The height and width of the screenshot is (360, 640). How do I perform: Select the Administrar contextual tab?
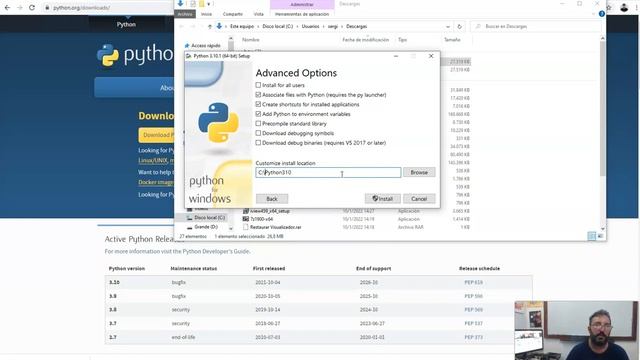pyautogui.click(x=302, y=4)
